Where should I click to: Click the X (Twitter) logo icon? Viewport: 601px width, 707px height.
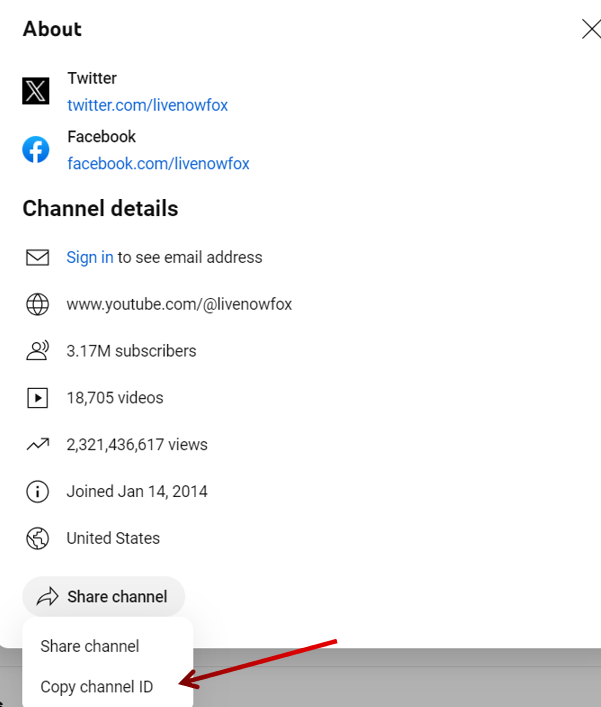pyautogui.click(x=36, y=92)
